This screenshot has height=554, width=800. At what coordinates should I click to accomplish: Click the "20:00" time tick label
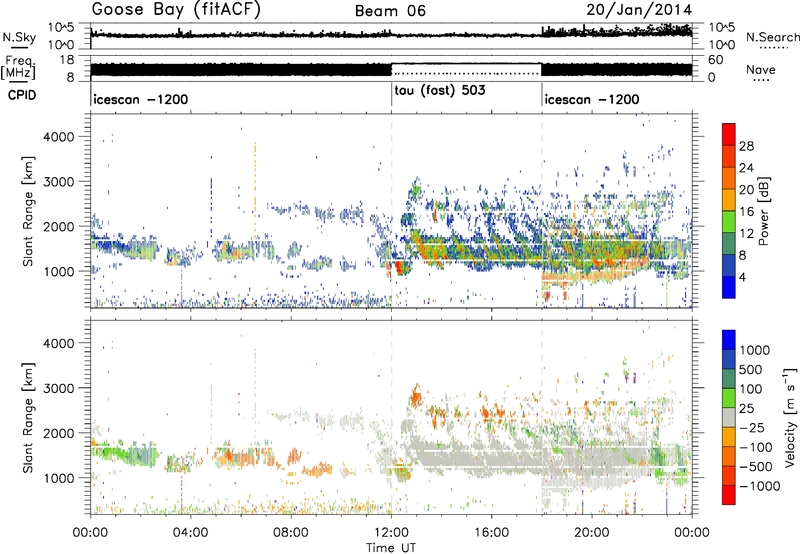pyautogui.click(x=591, y=533)
